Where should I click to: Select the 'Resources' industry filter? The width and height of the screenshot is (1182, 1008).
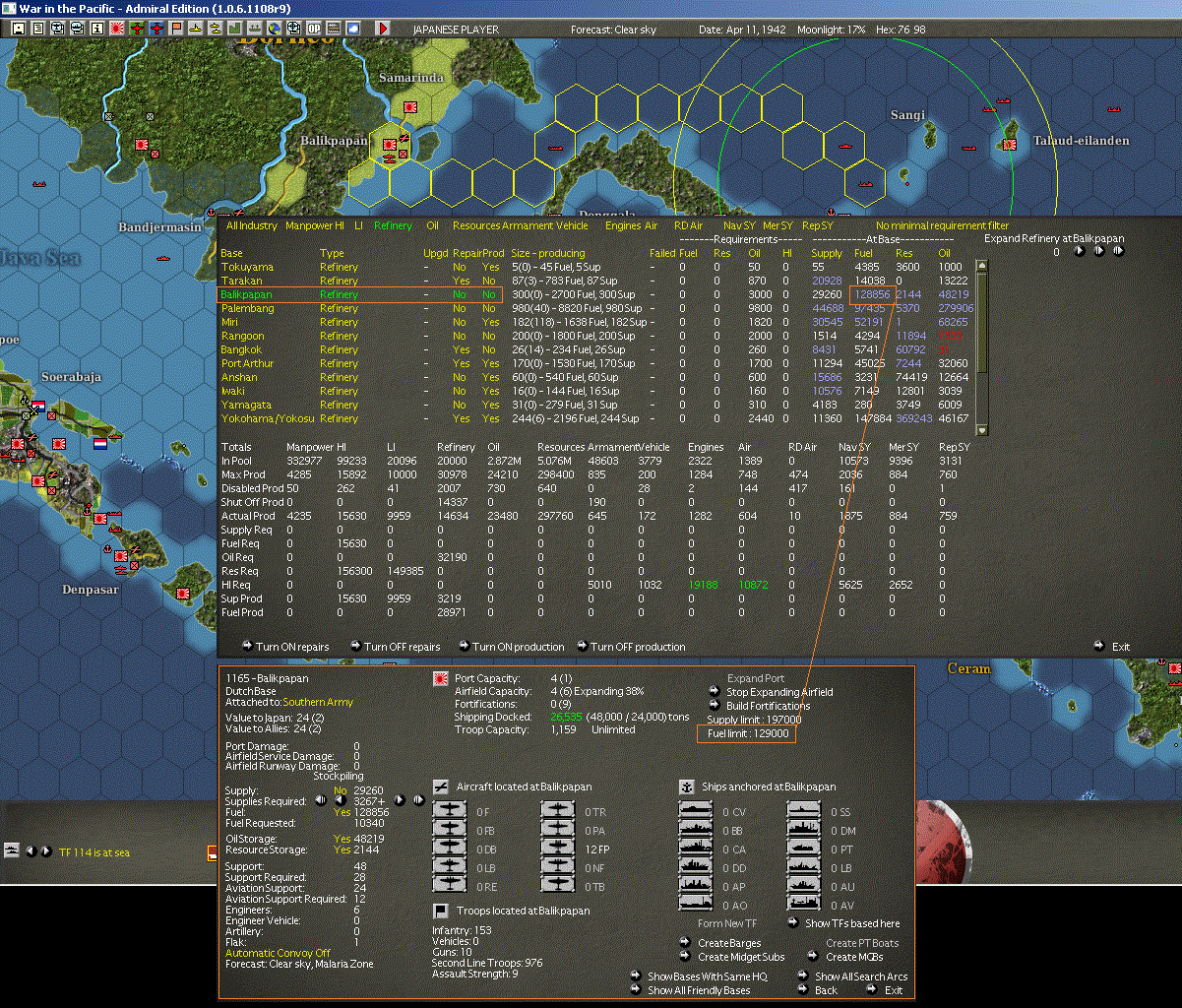click(x=476, y=225)
